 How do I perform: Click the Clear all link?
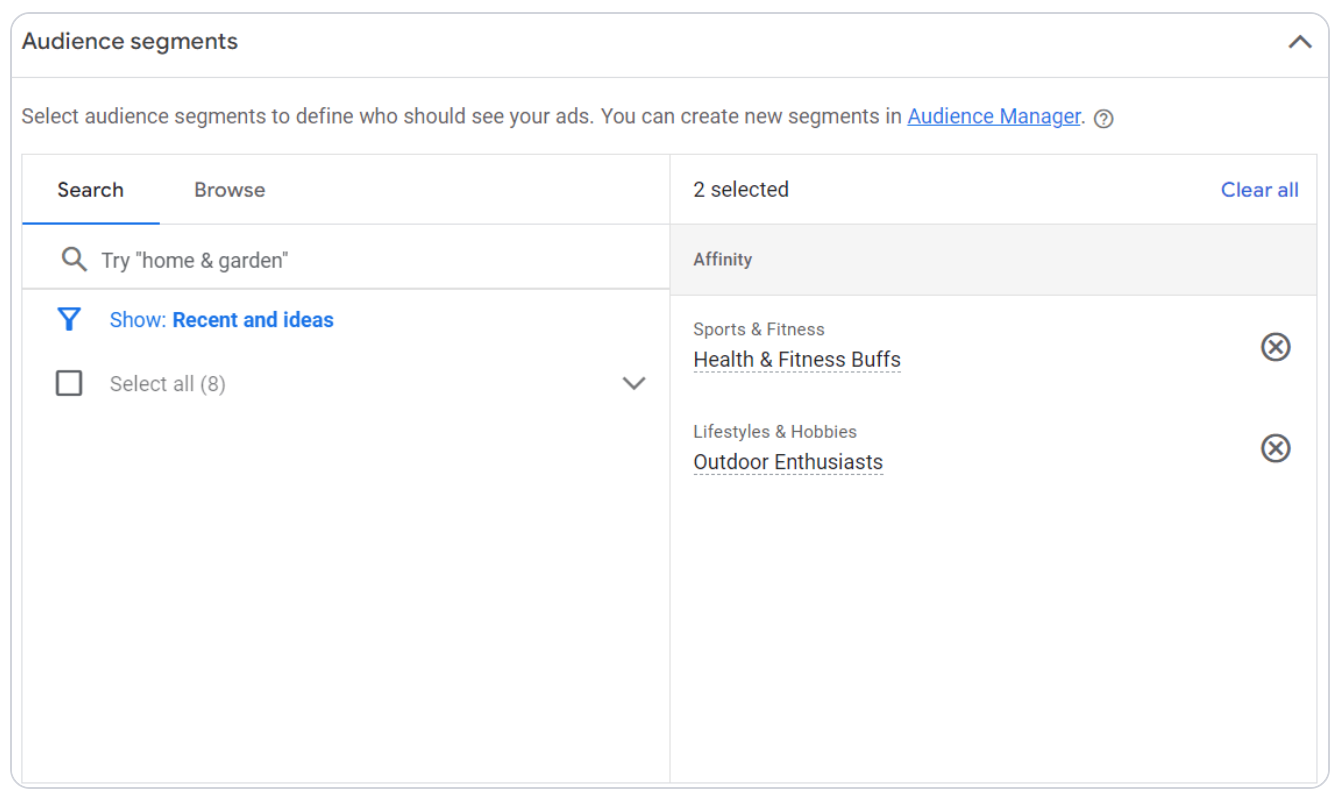(1259, 189)
